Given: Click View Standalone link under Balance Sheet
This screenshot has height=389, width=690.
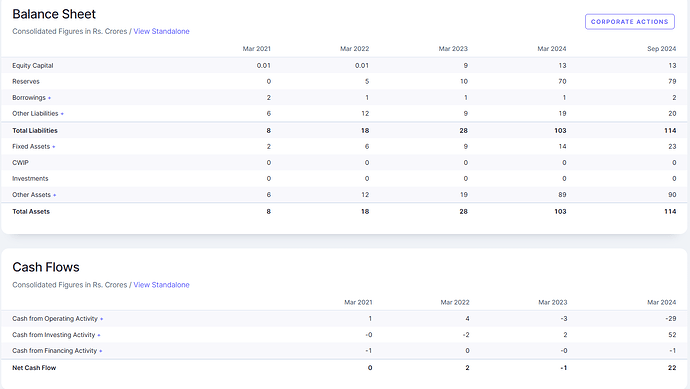Looking at the screenshot, I should (x=161, y=31).
